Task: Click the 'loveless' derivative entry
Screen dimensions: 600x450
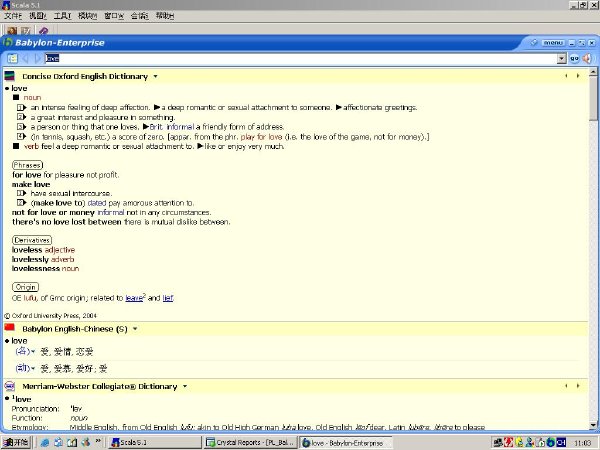Action: tap(27, 250)
